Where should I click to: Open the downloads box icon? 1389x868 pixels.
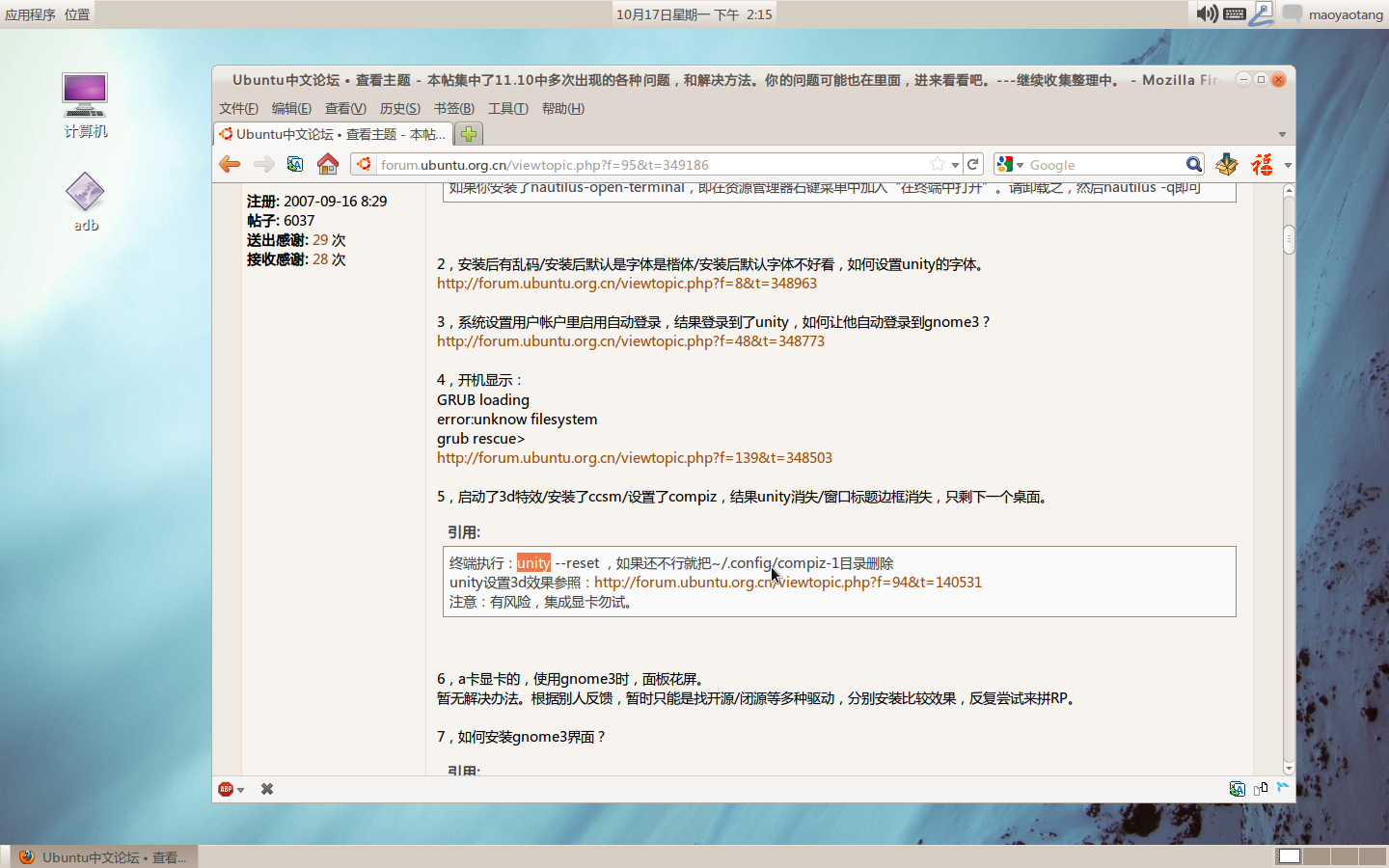(1227, 165)
